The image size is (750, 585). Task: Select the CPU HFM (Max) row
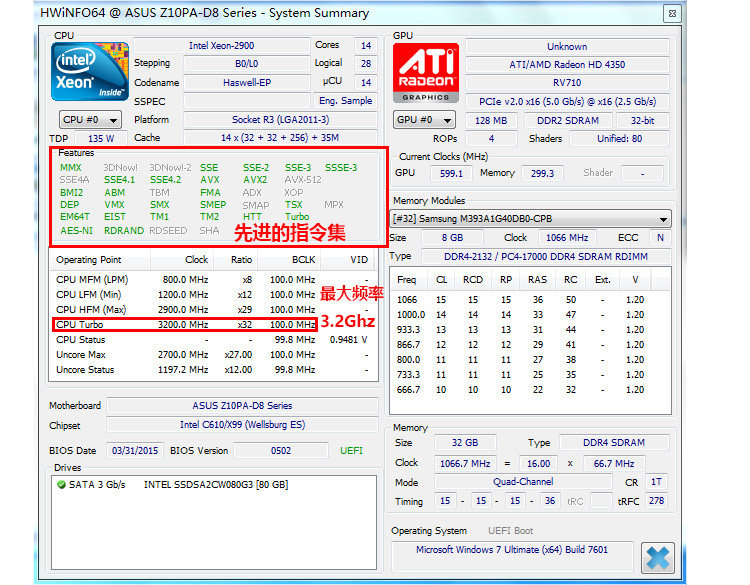tap(213, 309)
